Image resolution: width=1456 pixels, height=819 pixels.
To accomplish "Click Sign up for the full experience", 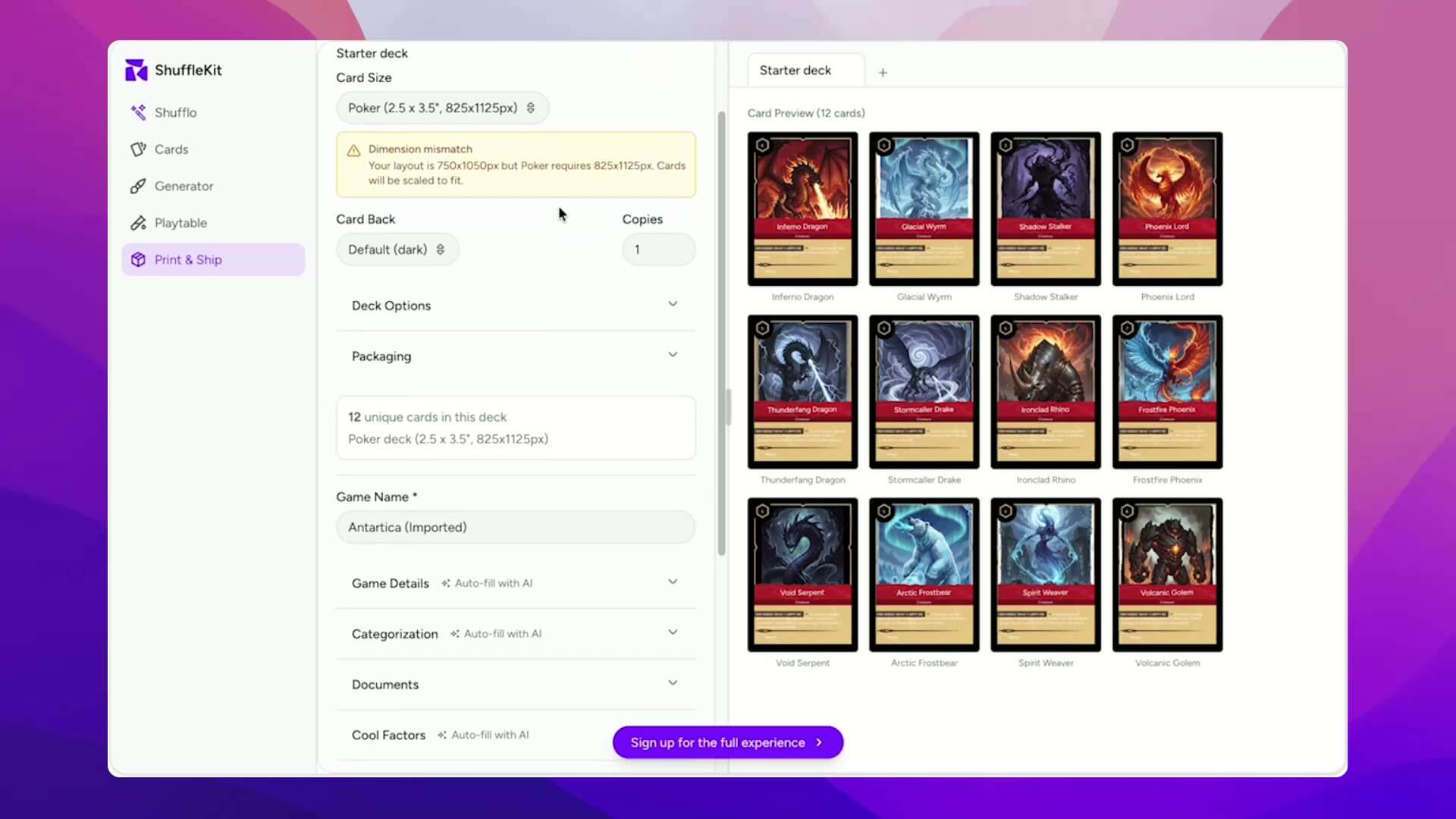I will (727, 742).
